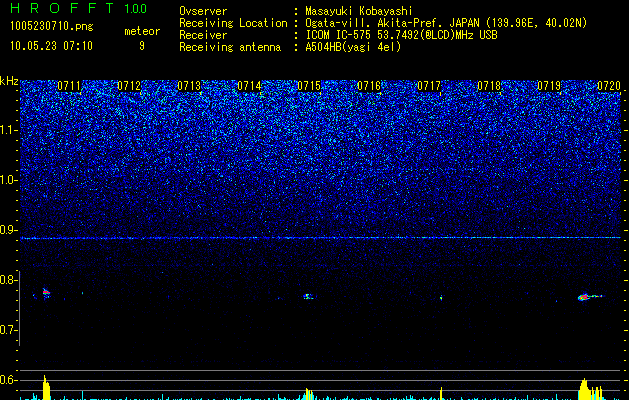Click the meteor echo just before 0711
The height and width of the screenshot is (400, 629).
click(x=46, y=293)
